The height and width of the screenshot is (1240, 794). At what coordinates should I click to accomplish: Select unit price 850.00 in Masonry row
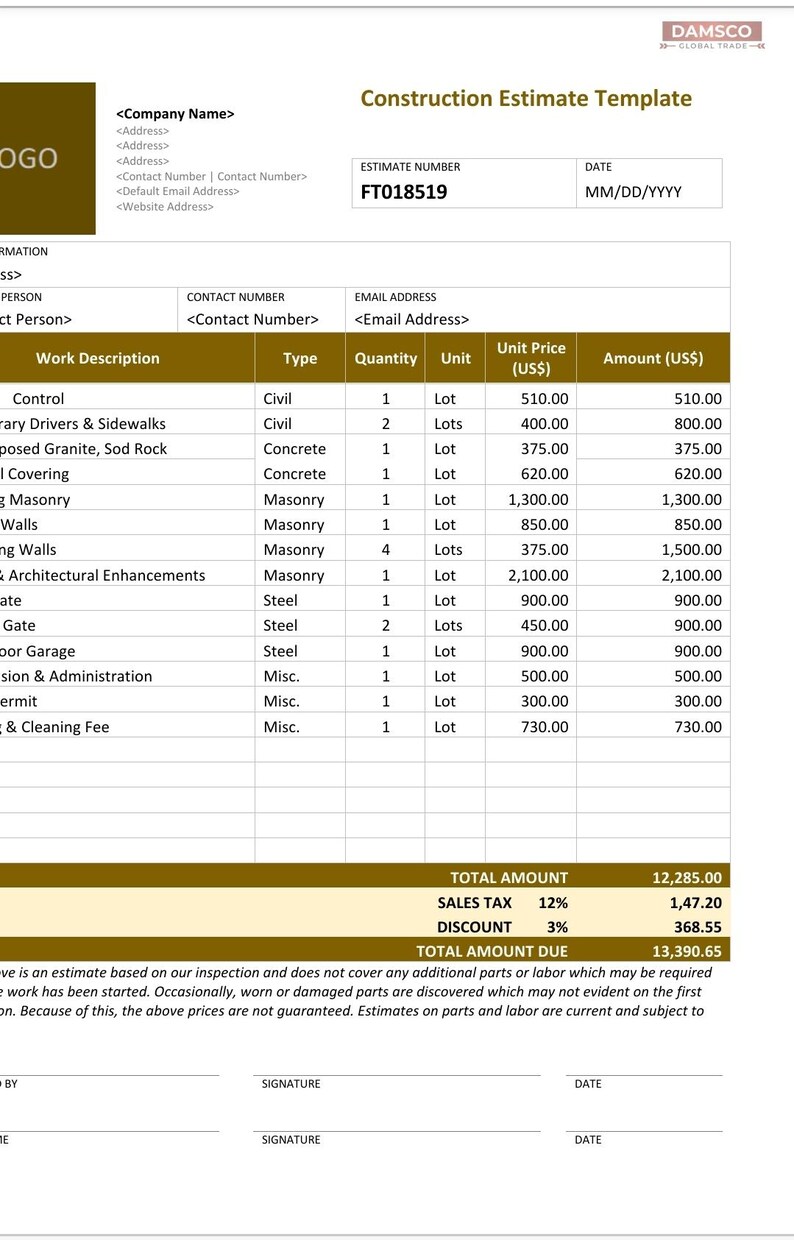click(x=544, y=525)
